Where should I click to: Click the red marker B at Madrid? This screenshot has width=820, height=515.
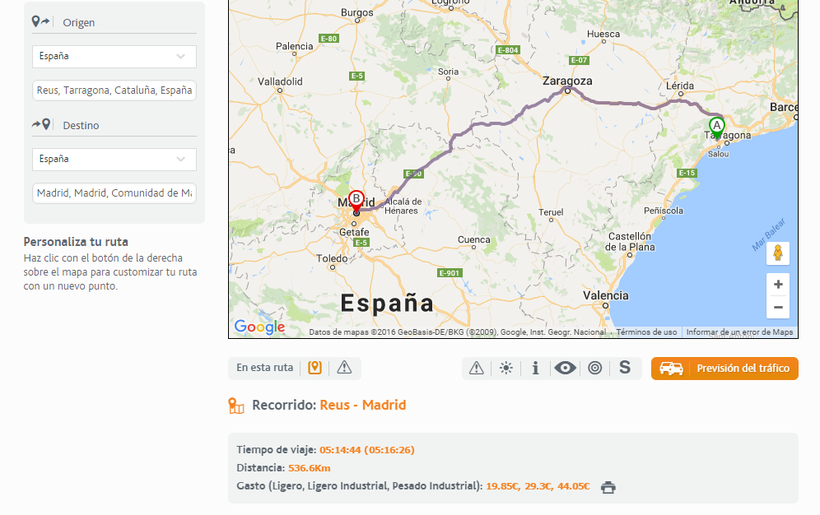coord(356,202)
